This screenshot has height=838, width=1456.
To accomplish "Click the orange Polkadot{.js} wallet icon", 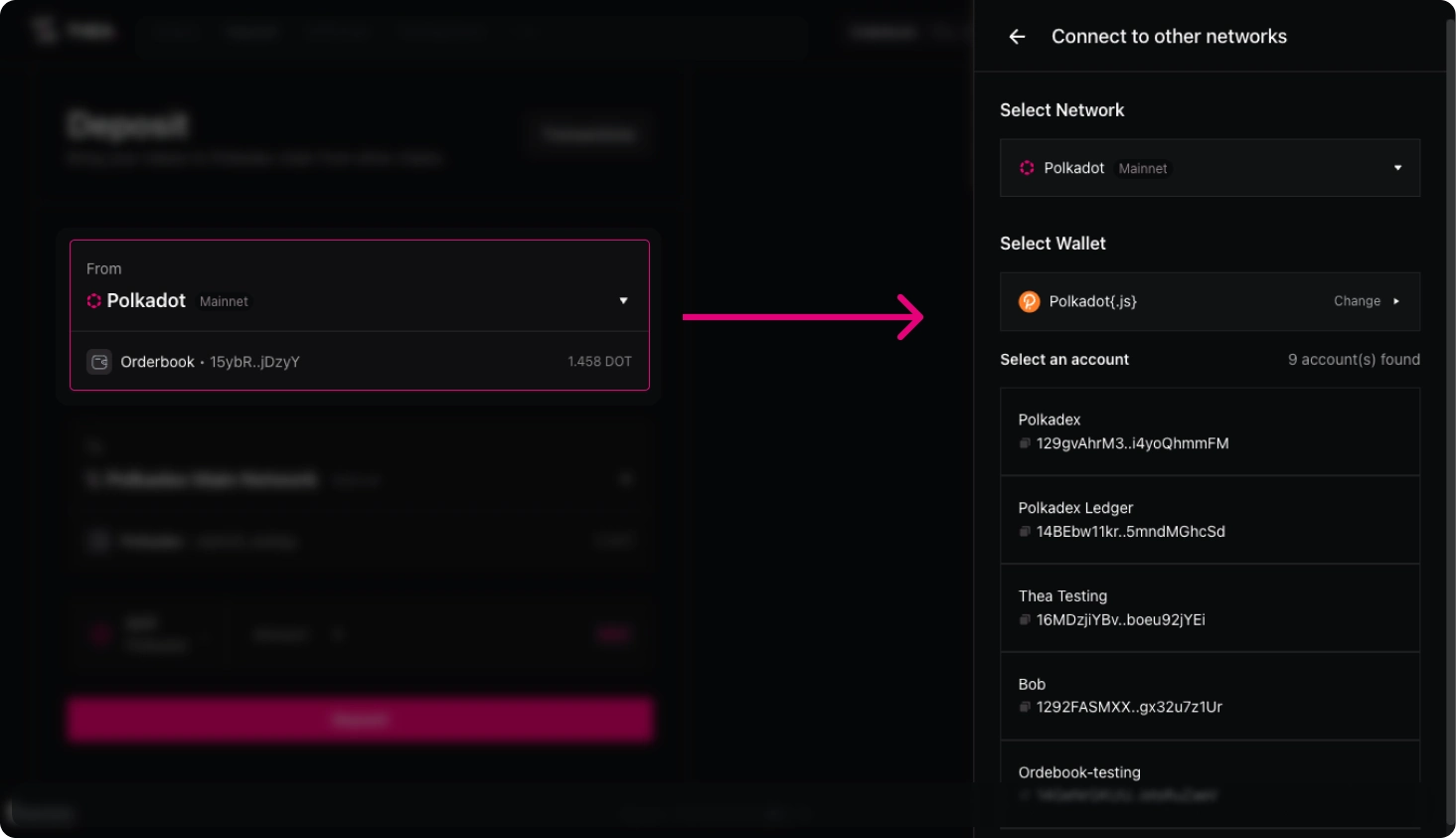I will pos(1029,301).
